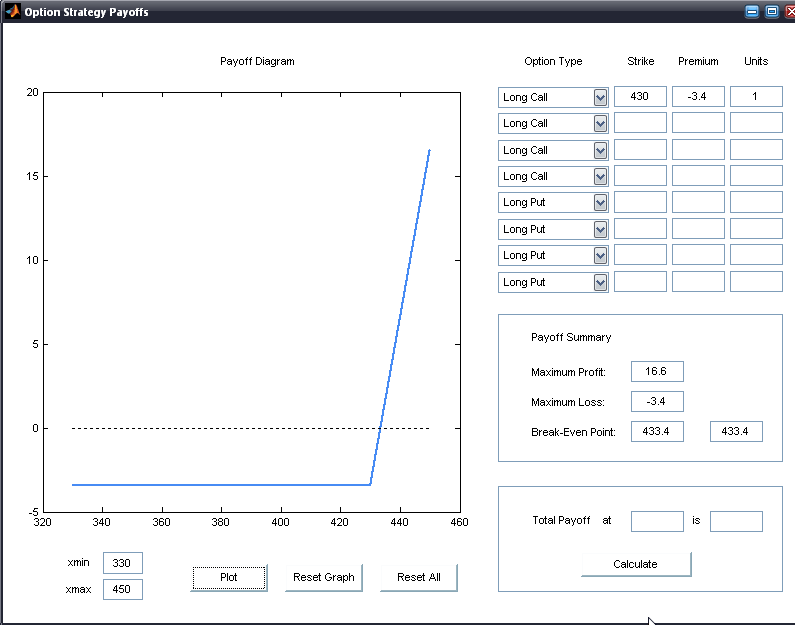Click third Long Put row Strike field
Image resolution: width=795 pixels, height=625 pixels.
pos(640,254)
